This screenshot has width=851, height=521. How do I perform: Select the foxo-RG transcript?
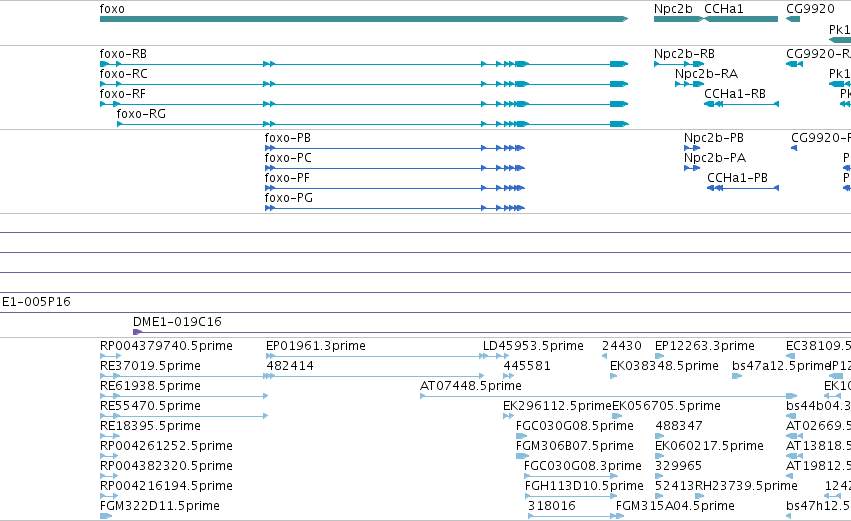click(373, 124)
